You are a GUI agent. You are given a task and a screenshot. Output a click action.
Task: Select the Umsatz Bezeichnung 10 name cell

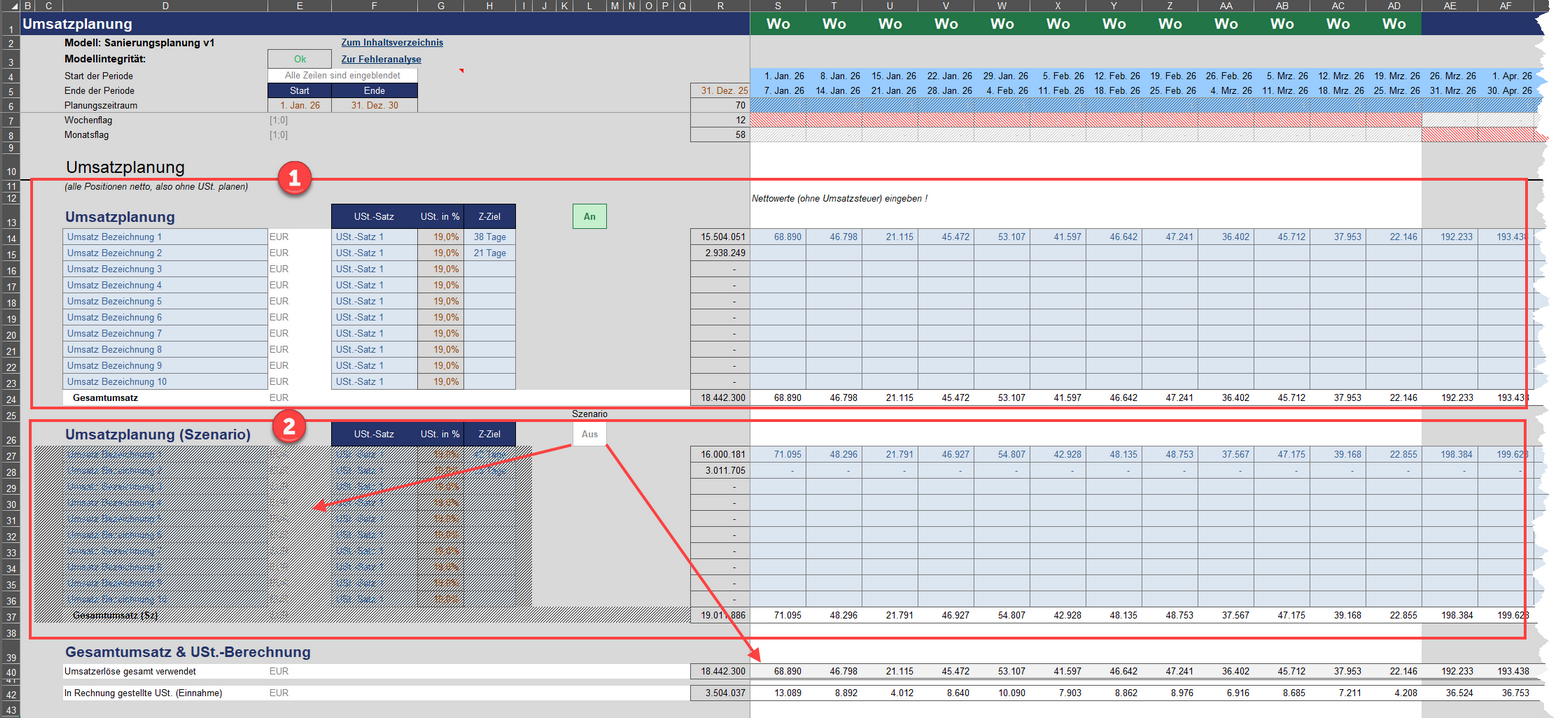(x=165, y=382)
